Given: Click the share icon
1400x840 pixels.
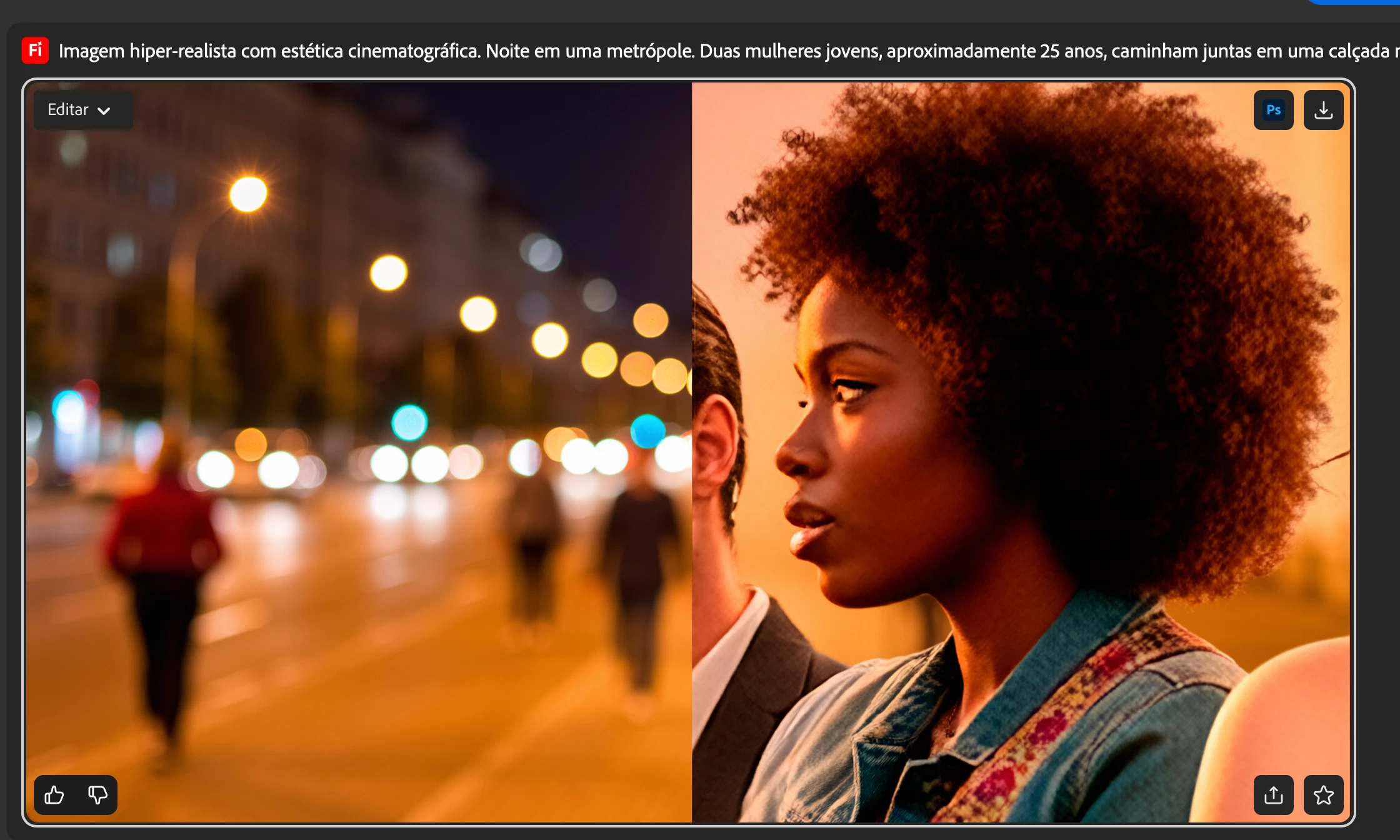Looking at the screenshot, I should click(x=1273, y=795).
